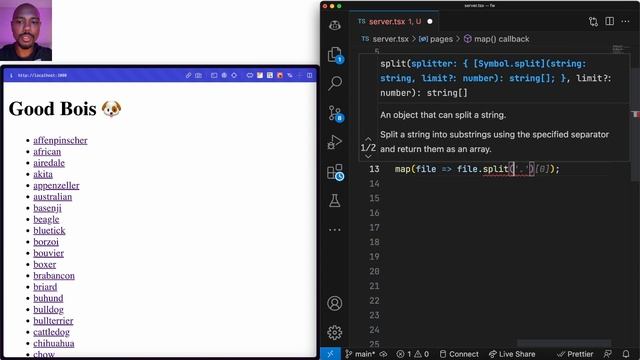The width and height of the screenshot is (640, 360).
Task: Click the horizontal scrollbar at the editor's bottom
Action: [564, 343]
